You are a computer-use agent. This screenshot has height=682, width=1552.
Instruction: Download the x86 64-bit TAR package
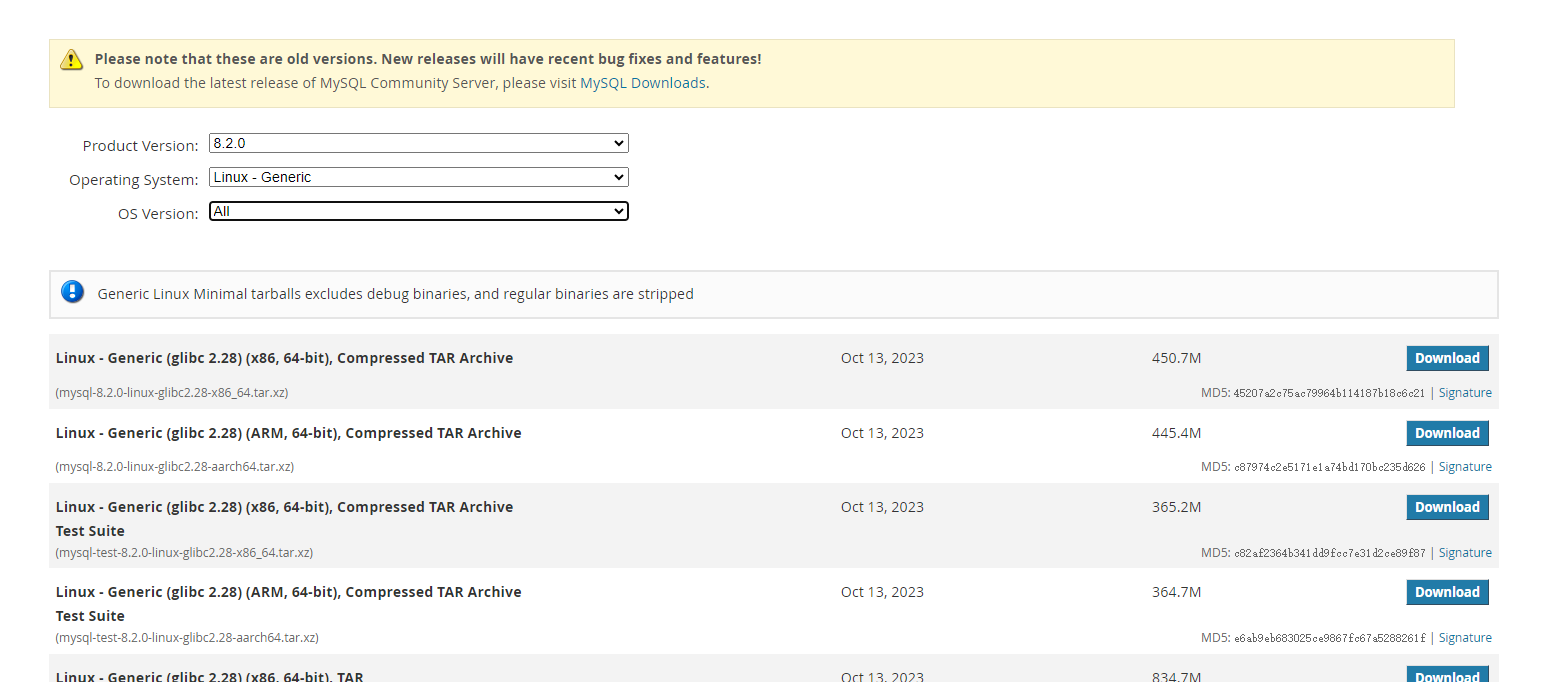pos(1447,675)
